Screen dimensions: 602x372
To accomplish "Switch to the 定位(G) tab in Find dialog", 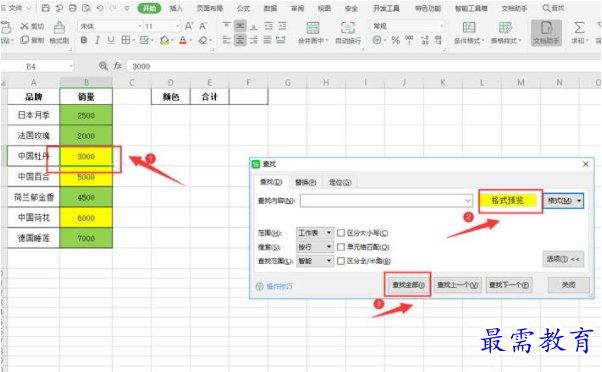I will click(340, 182).
